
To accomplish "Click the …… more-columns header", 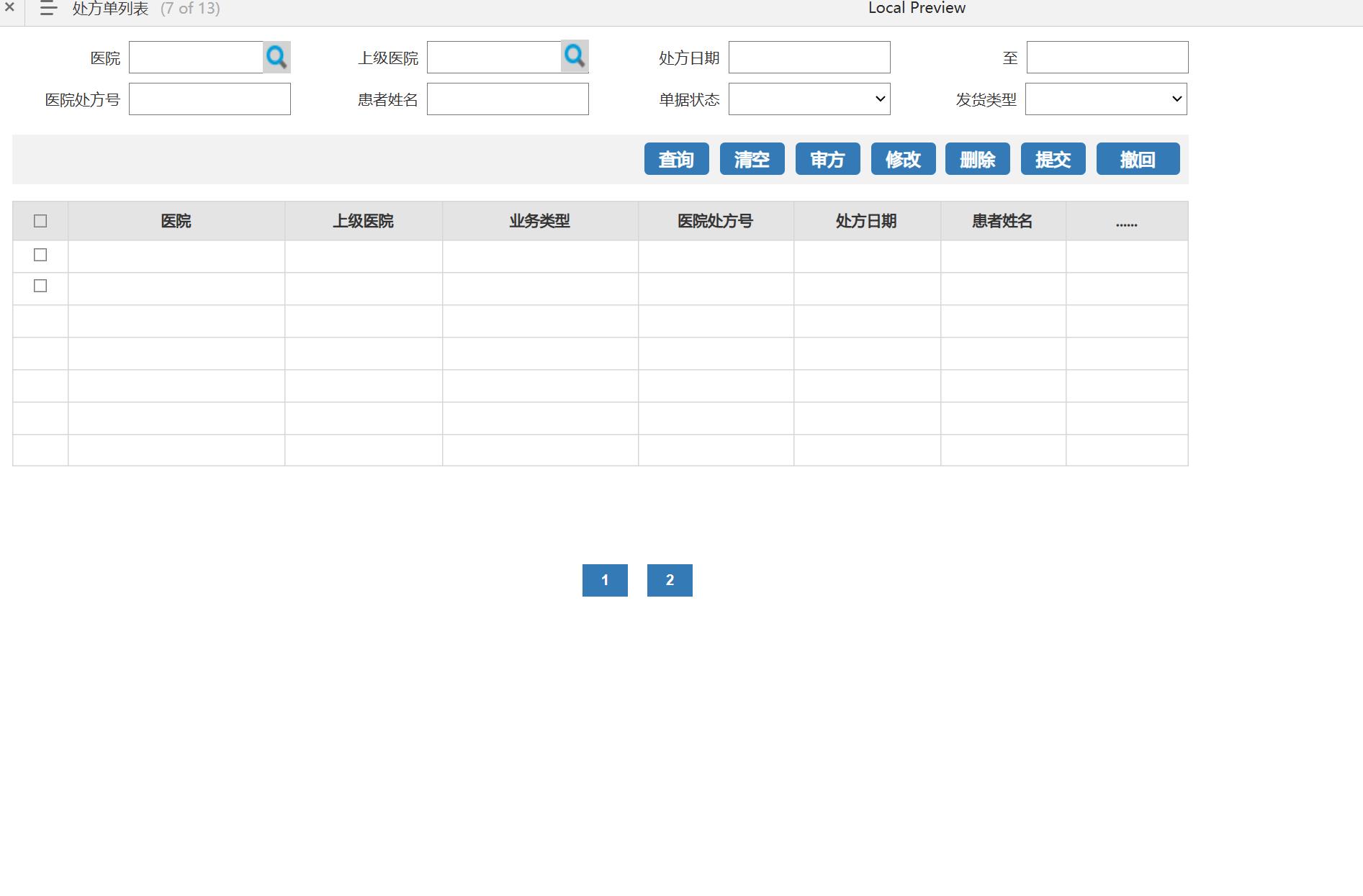I will pyautogui.click(x=1127, y=221).
